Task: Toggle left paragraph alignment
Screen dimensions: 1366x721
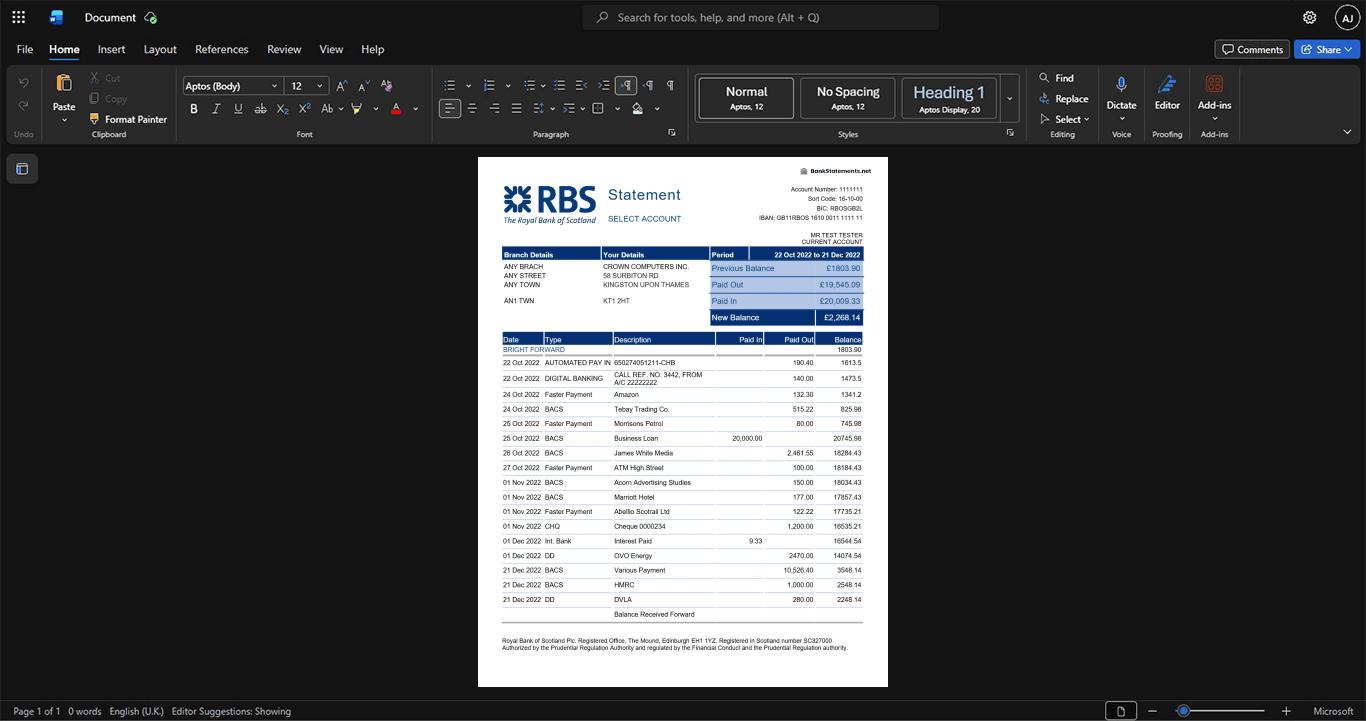Action: [x=450, y=108]
